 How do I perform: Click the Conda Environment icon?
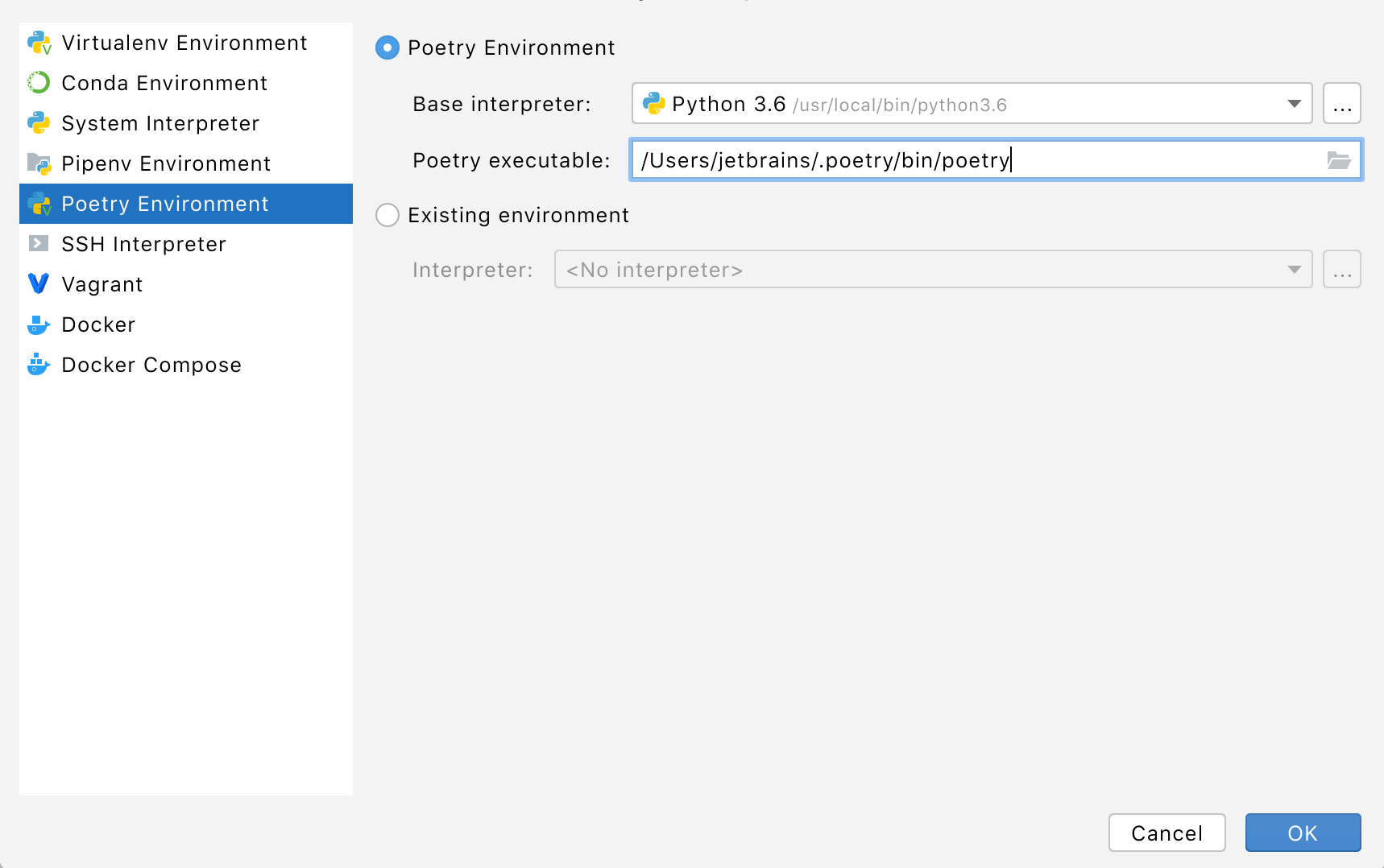(38, 83)
